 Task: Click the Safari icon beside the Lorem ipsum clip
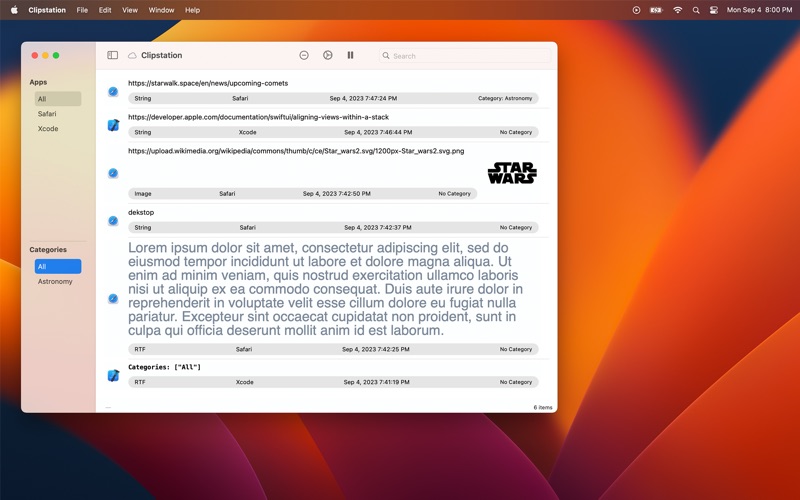pos(113,298)
